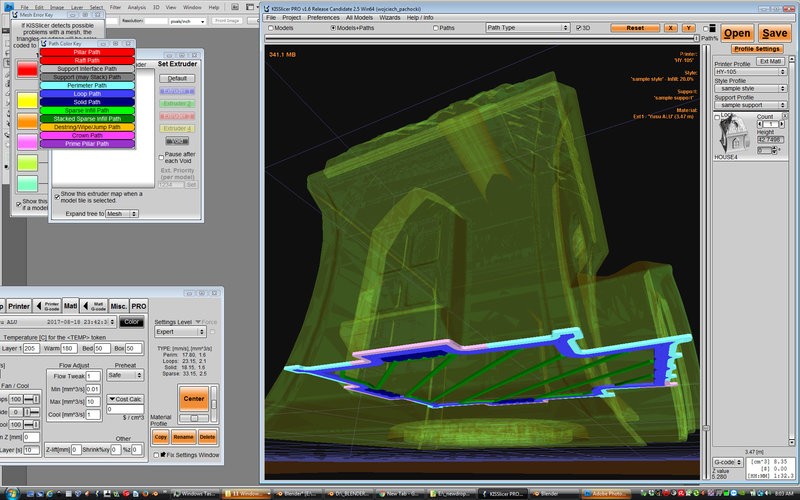Screen dimensions: 800x500
Task: Switch to the Printer tab
Action: click(x=19, y=306)
